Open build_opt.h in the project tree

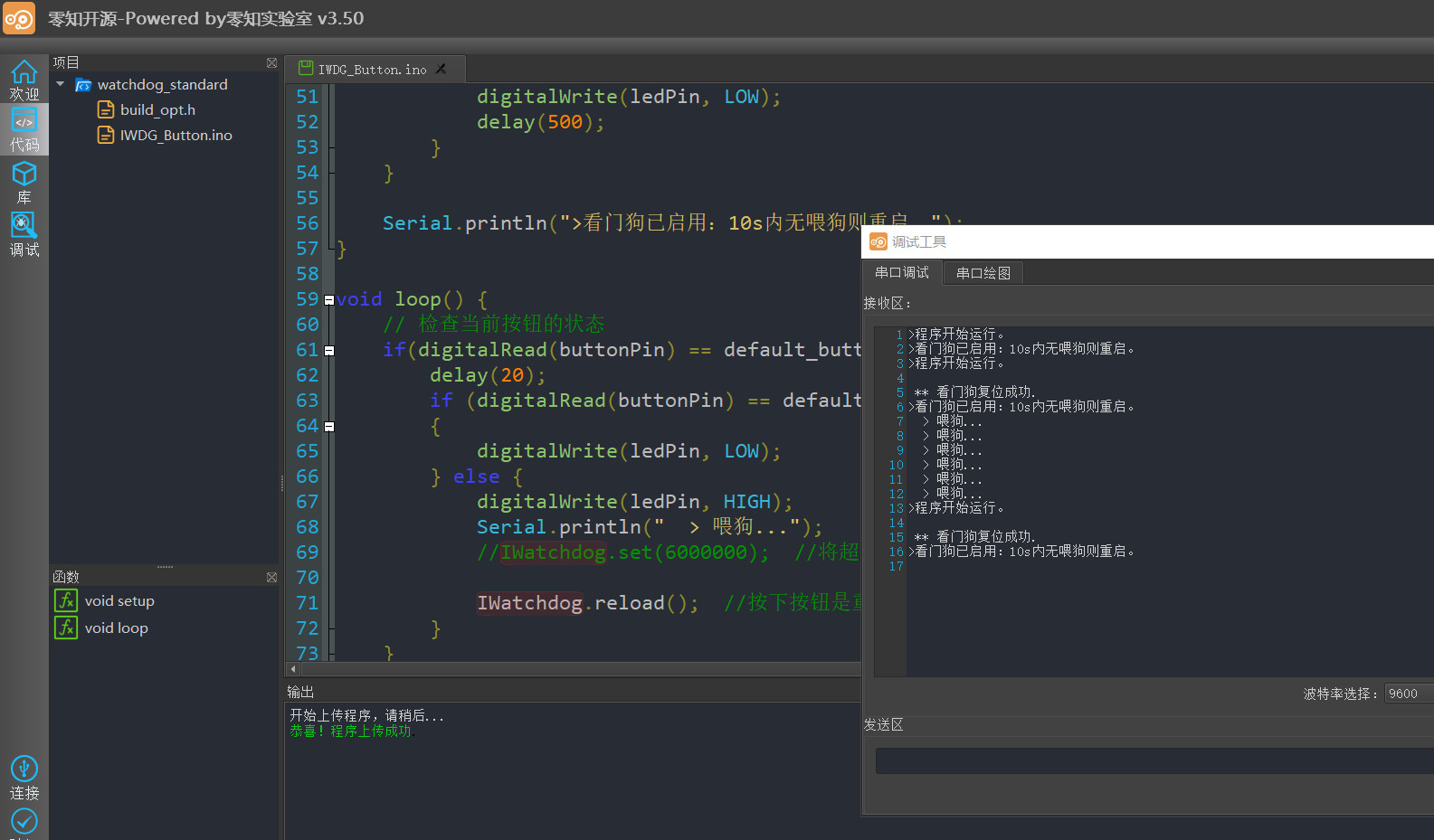coord(157,109)
